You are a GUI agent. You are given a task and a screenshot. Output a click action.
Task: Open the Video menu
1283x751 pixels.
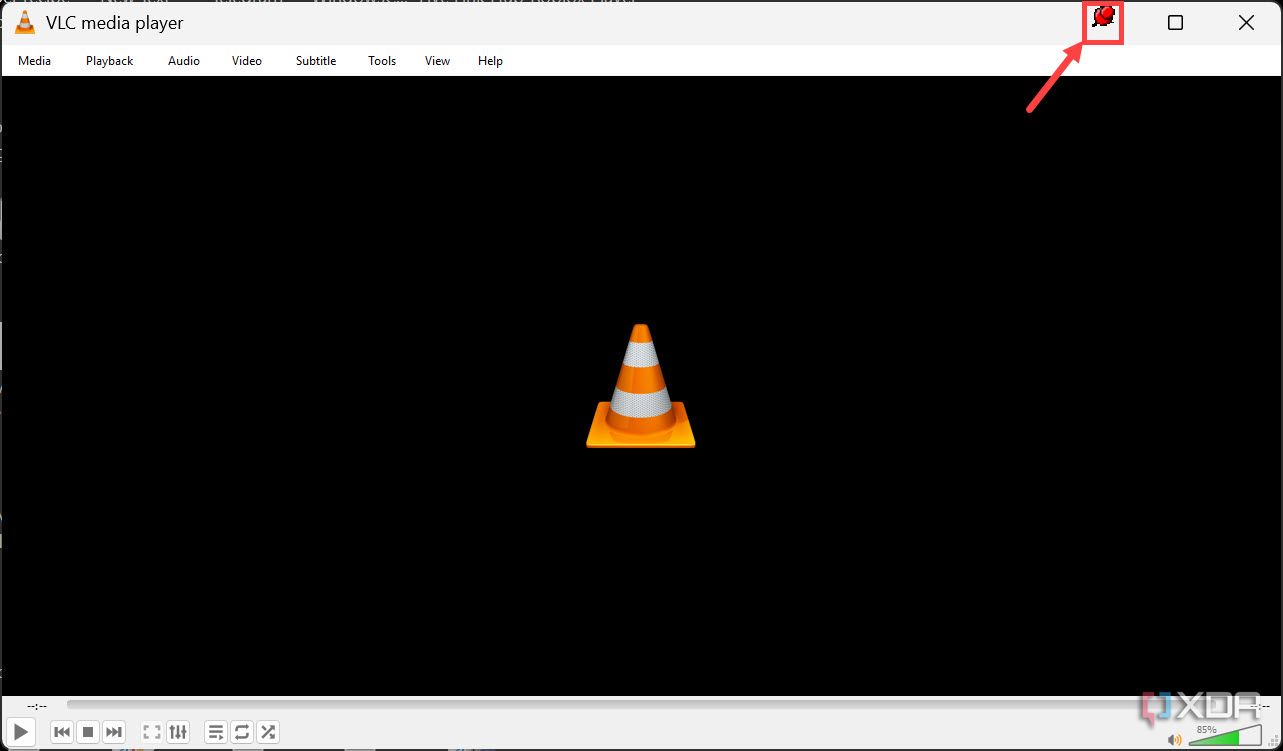(247, 61)
